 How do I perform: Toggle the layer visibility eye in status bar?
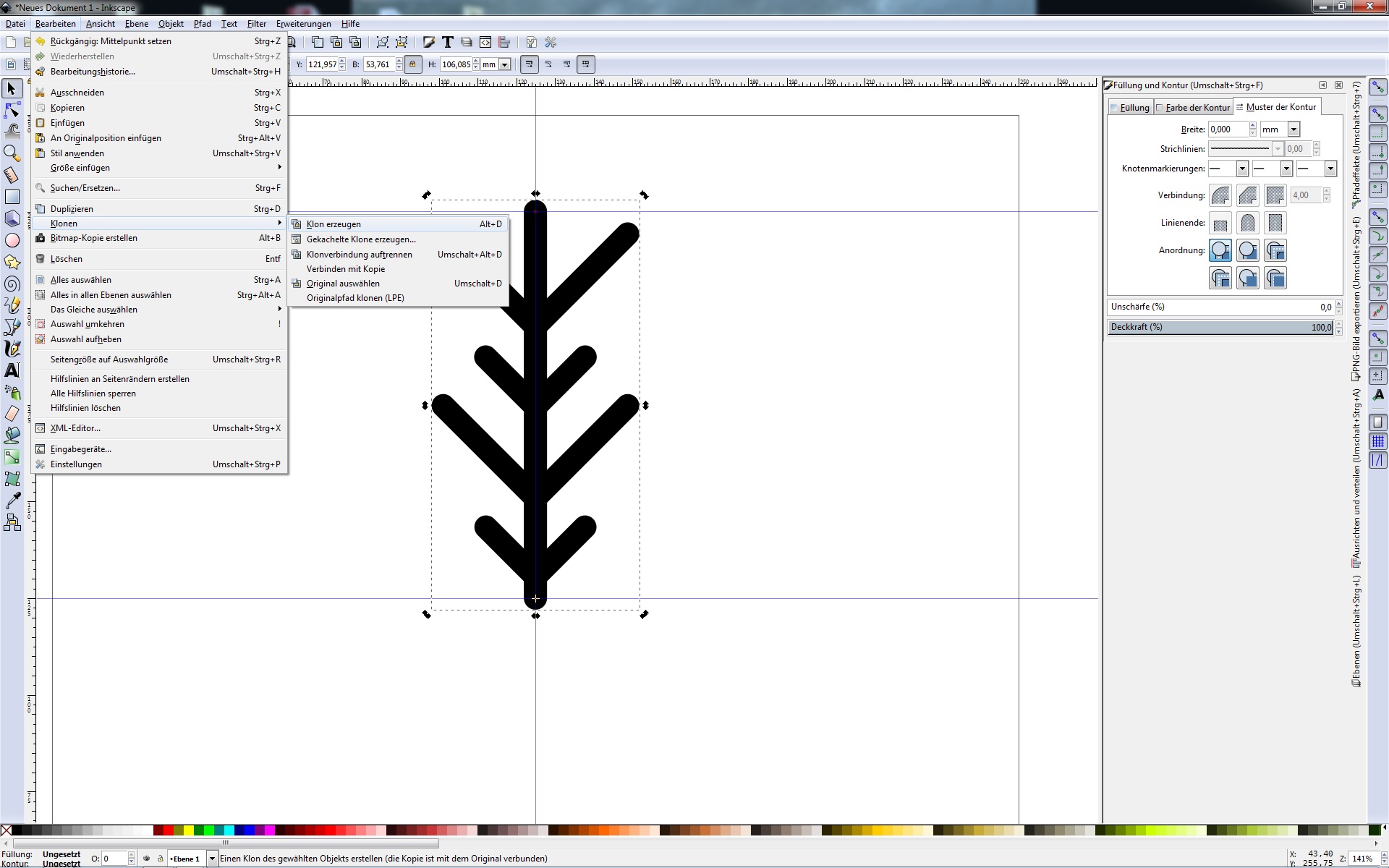tap(147, 859)
